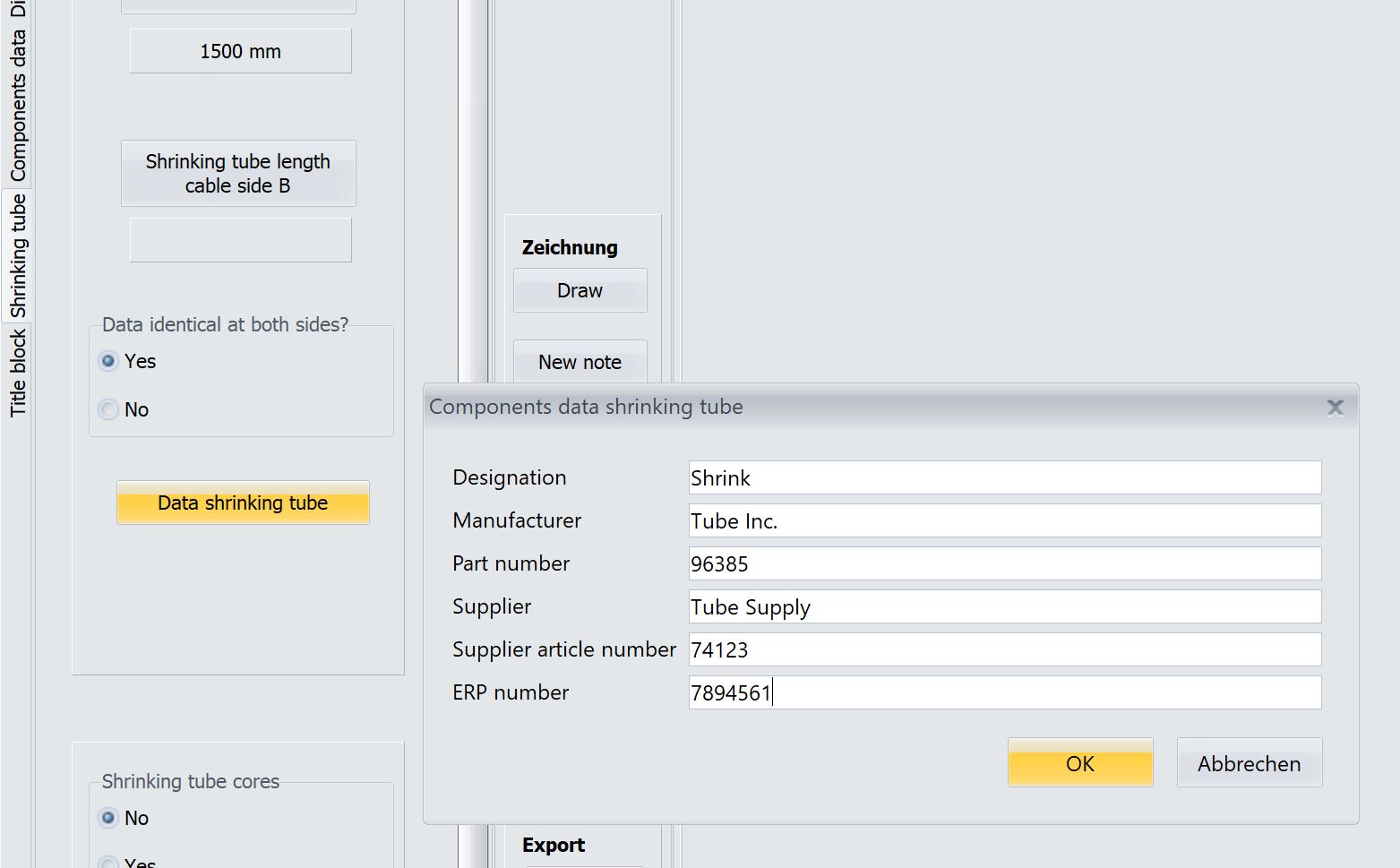Choose Yes under Shrinking tube cores
Image resolution: width=1400 pixels, height=868 pixels.
click(x=109, y=862)
